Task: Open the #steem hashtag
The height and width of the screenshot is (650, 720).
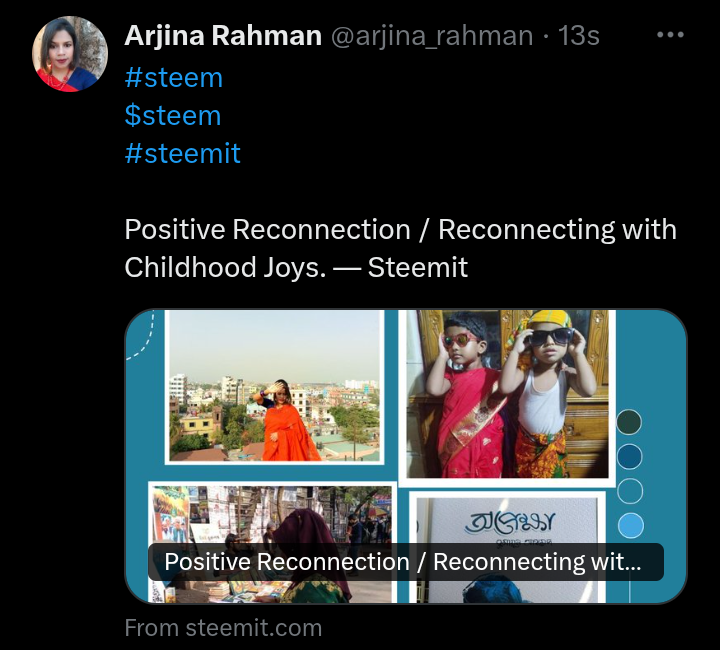Action: [x=174, y=78]
